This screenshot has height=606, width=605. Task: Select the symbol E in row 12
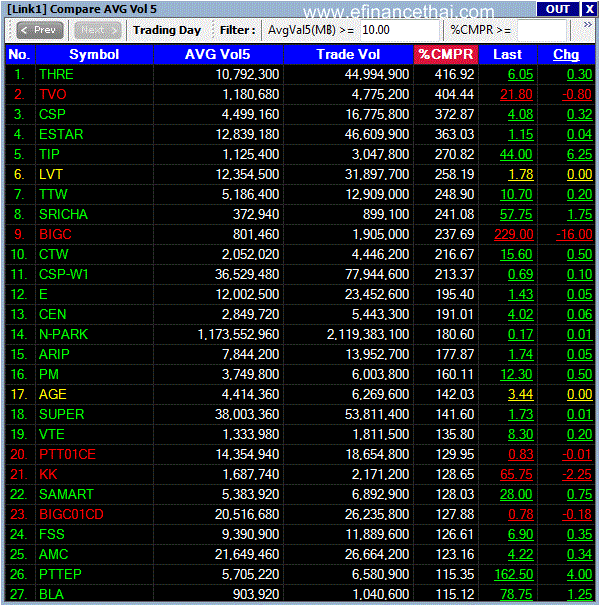(x=43, y=294)
